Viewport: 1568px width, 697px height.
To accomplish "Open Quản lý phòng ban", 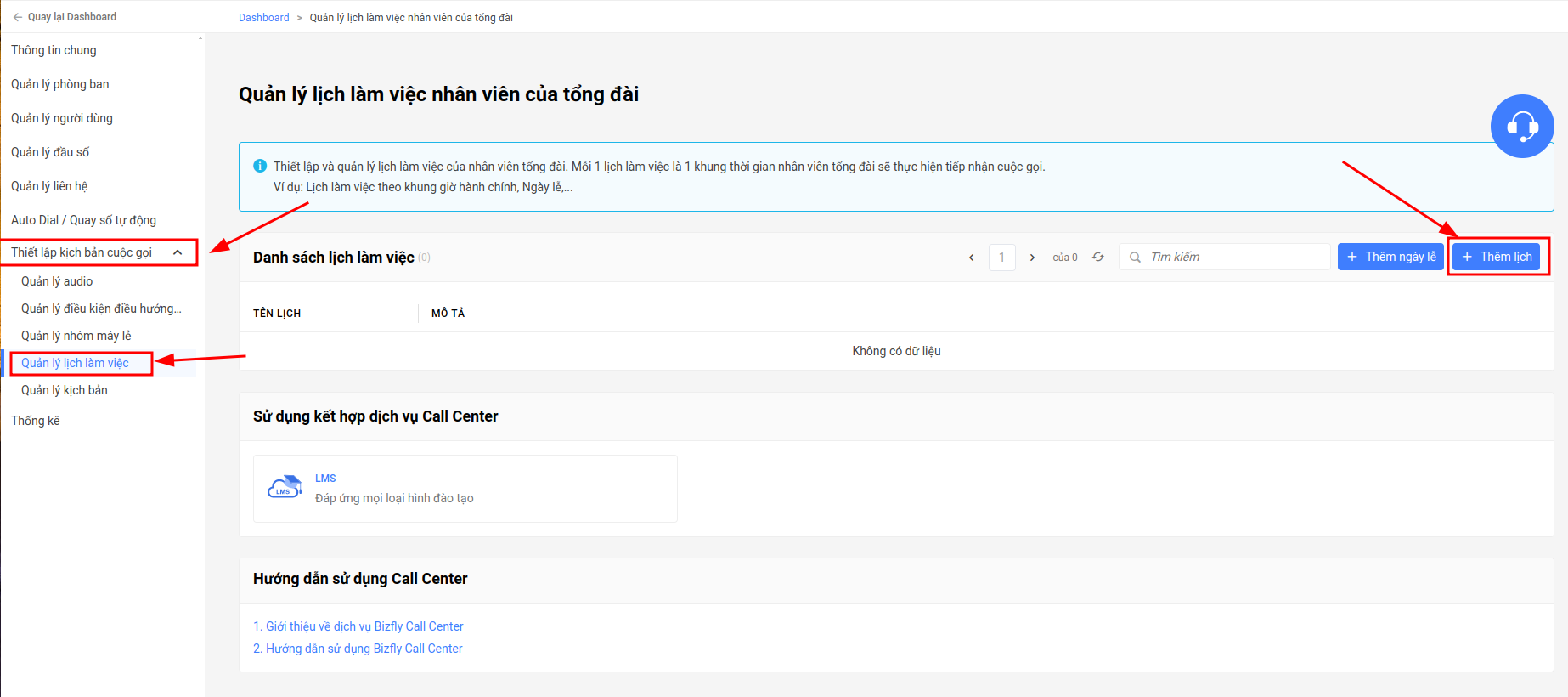I will [x=59, y=84].
